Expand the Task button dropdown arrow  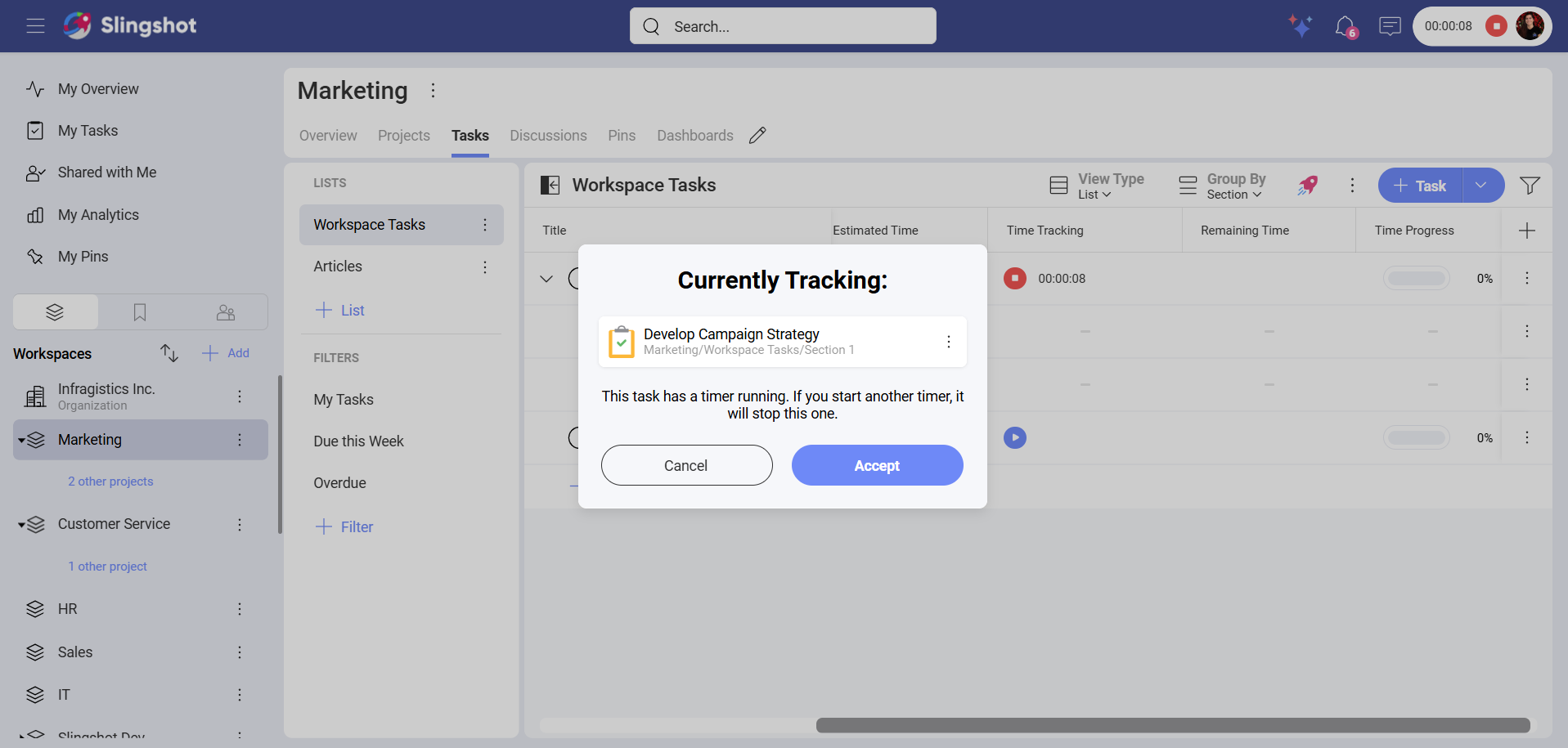click(1481, 186)
